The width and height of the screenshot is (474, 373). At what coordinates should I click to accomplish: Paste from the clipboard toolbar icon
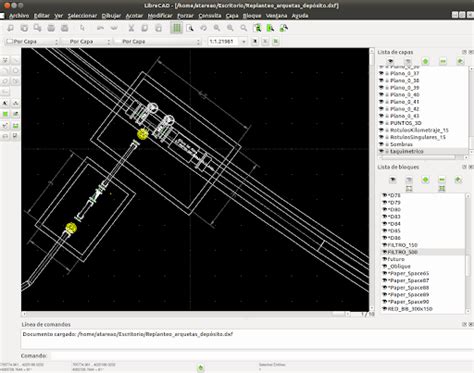158,28
